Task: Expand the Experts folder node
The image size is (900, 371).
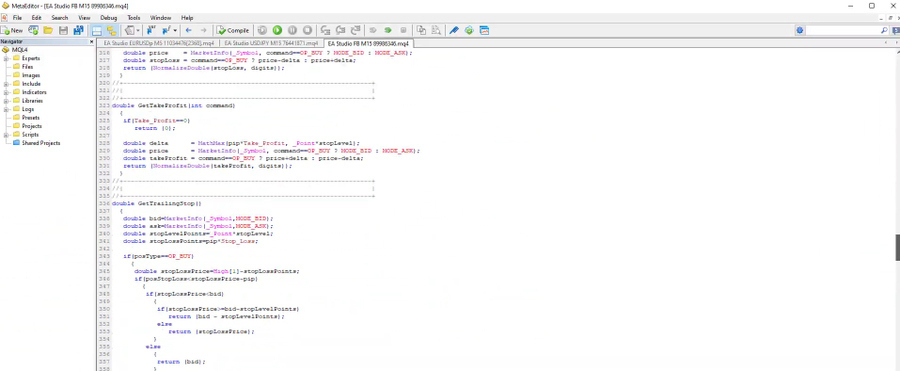Action: (6, 59)
